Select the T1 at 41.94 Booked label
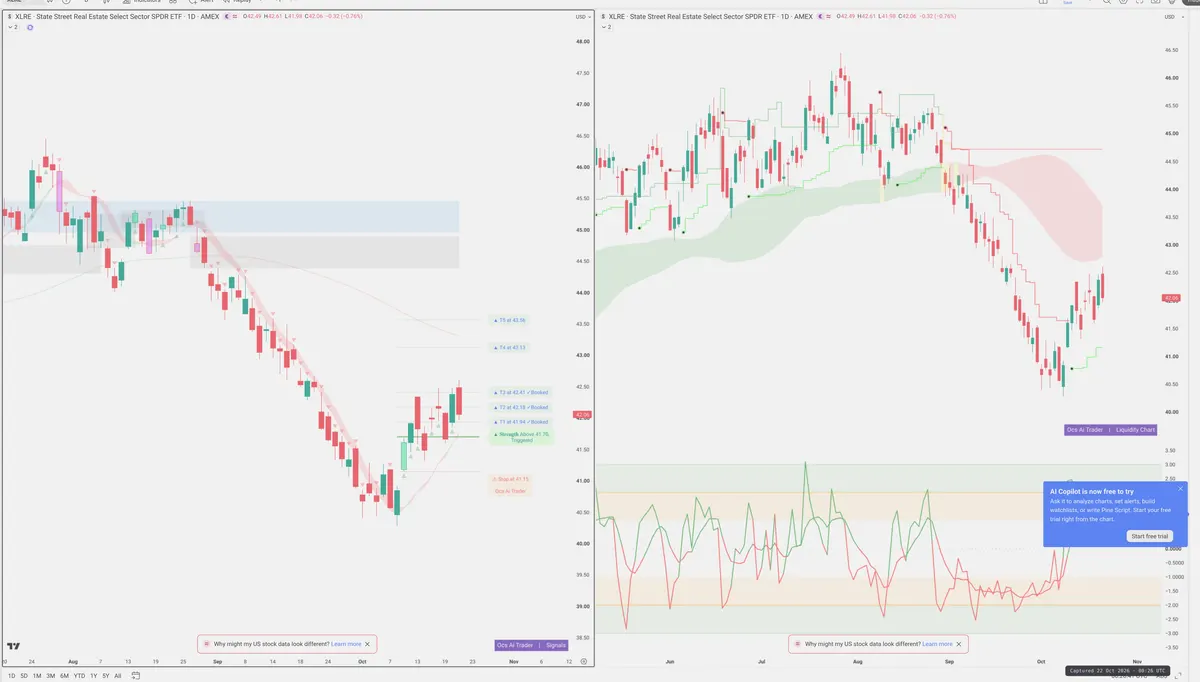 [522, 422]
